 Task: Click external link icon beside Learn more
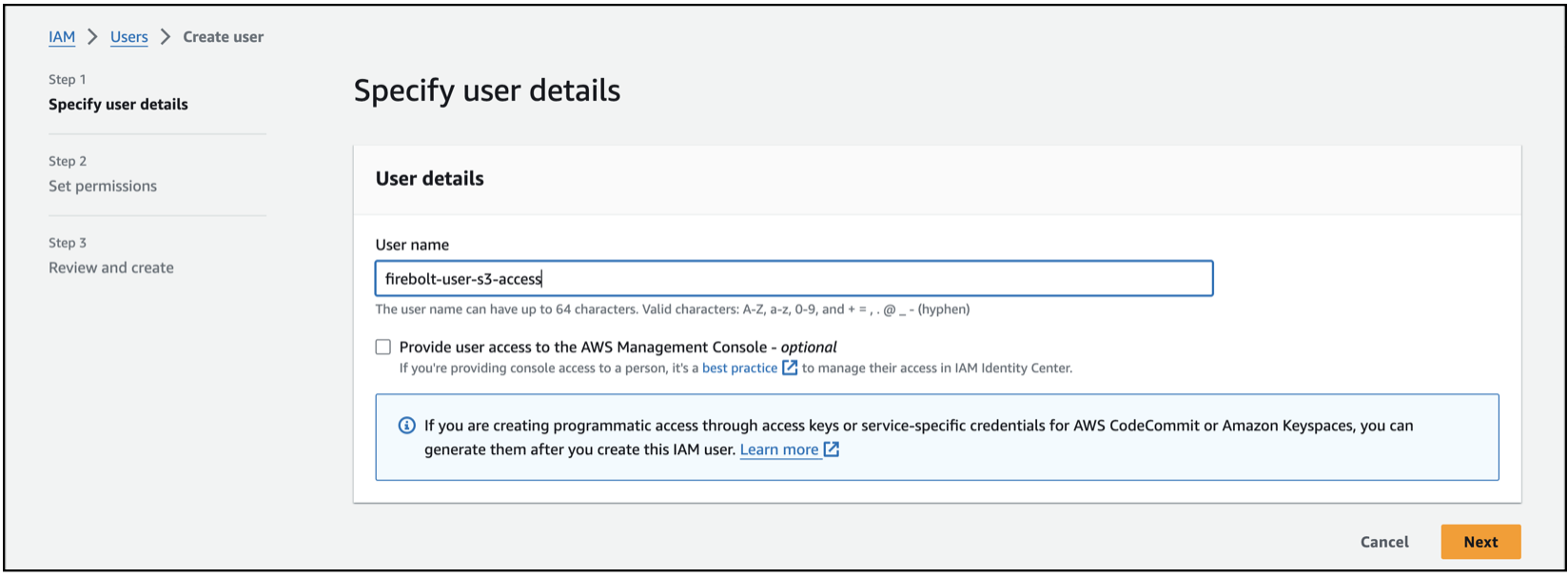click(x=832, y=449)
